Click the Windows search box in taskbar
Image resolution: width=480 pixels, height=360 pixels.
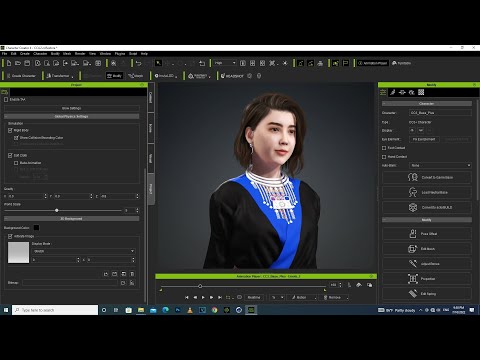tap(55, 310)
